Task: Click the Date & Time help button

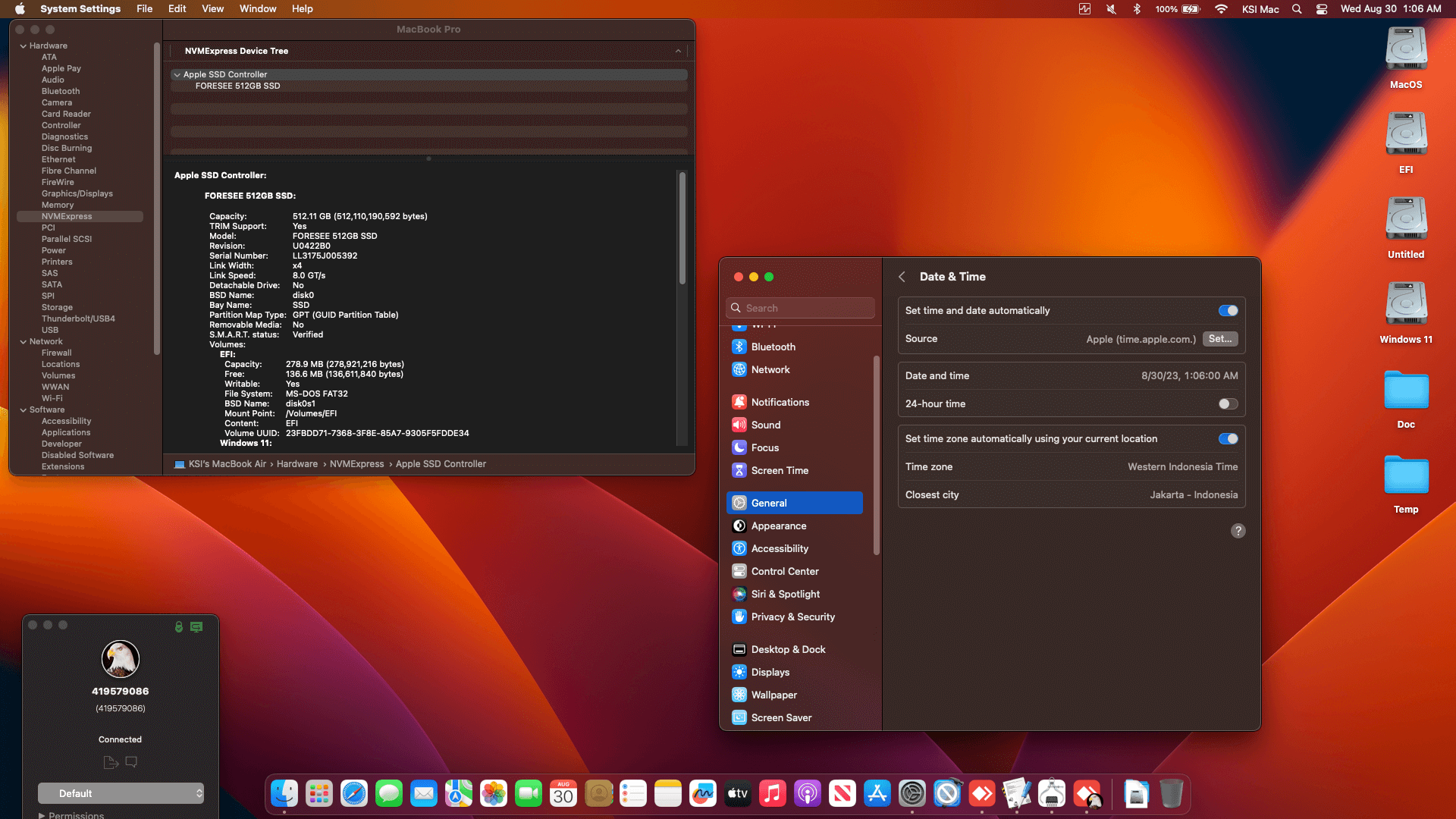Action: click(1238, 531)
